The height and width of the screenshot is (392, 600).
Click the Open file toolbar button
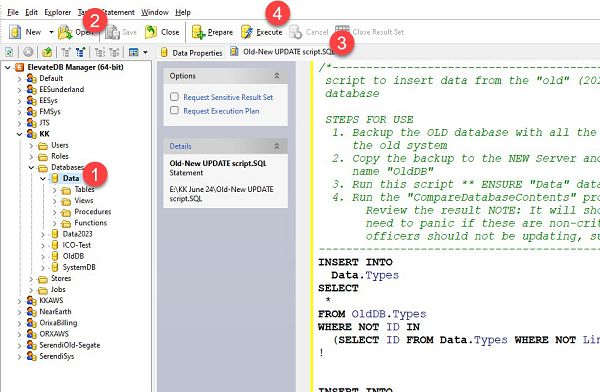click(x=76, y=32)
